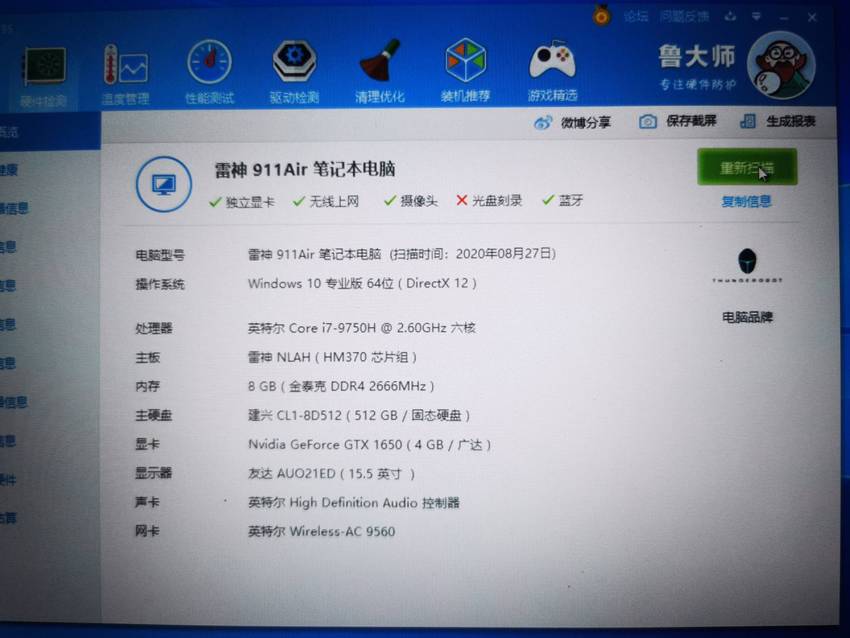Screen dimensions: 850x638
Task: Click the 鲁大师 logo text
Action: pos(697,56)
